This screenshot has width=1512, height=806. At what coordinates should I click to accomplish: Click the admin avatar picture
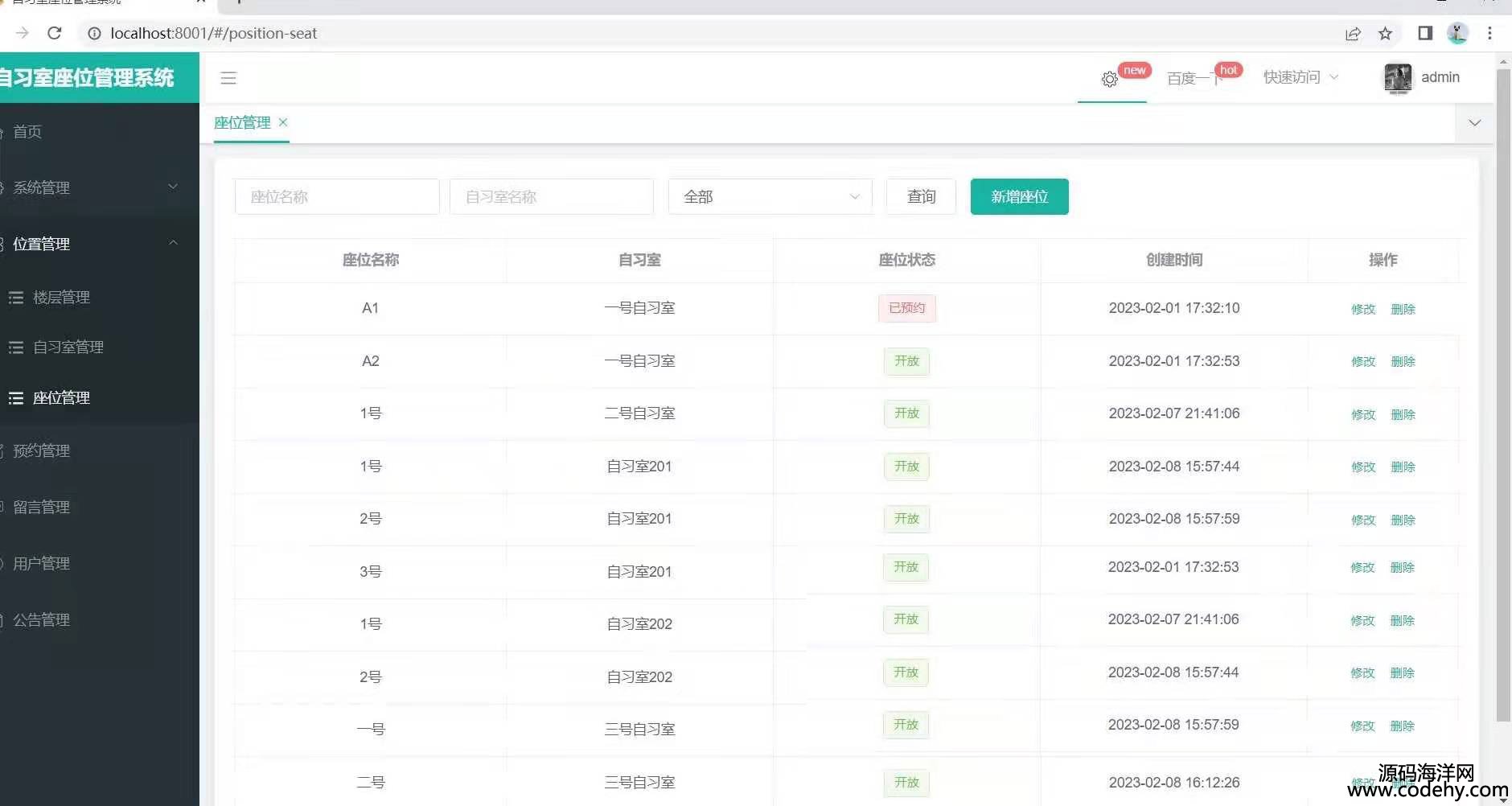pyautogui.click(x=1398, y=78)
